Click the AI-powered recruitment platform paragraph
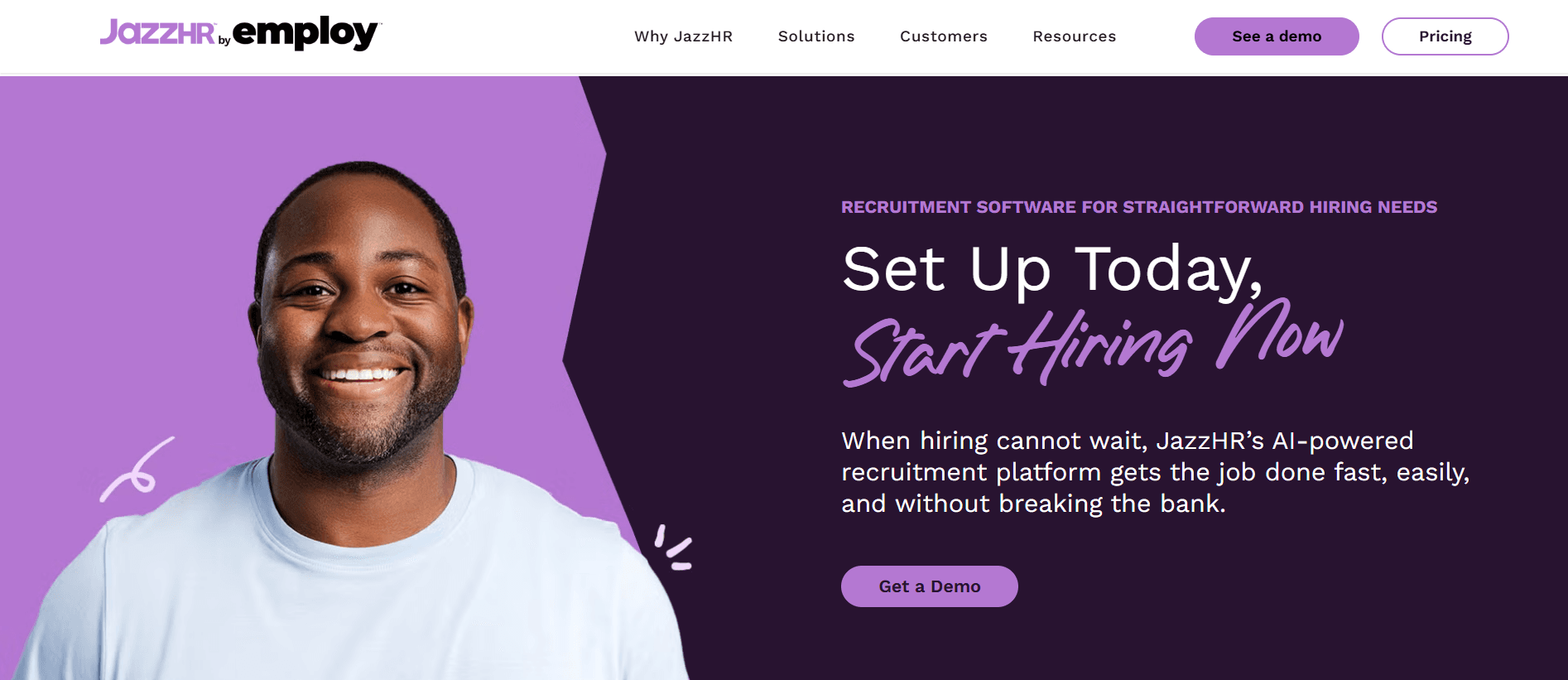The image size is (1568, 680). 1156,472
